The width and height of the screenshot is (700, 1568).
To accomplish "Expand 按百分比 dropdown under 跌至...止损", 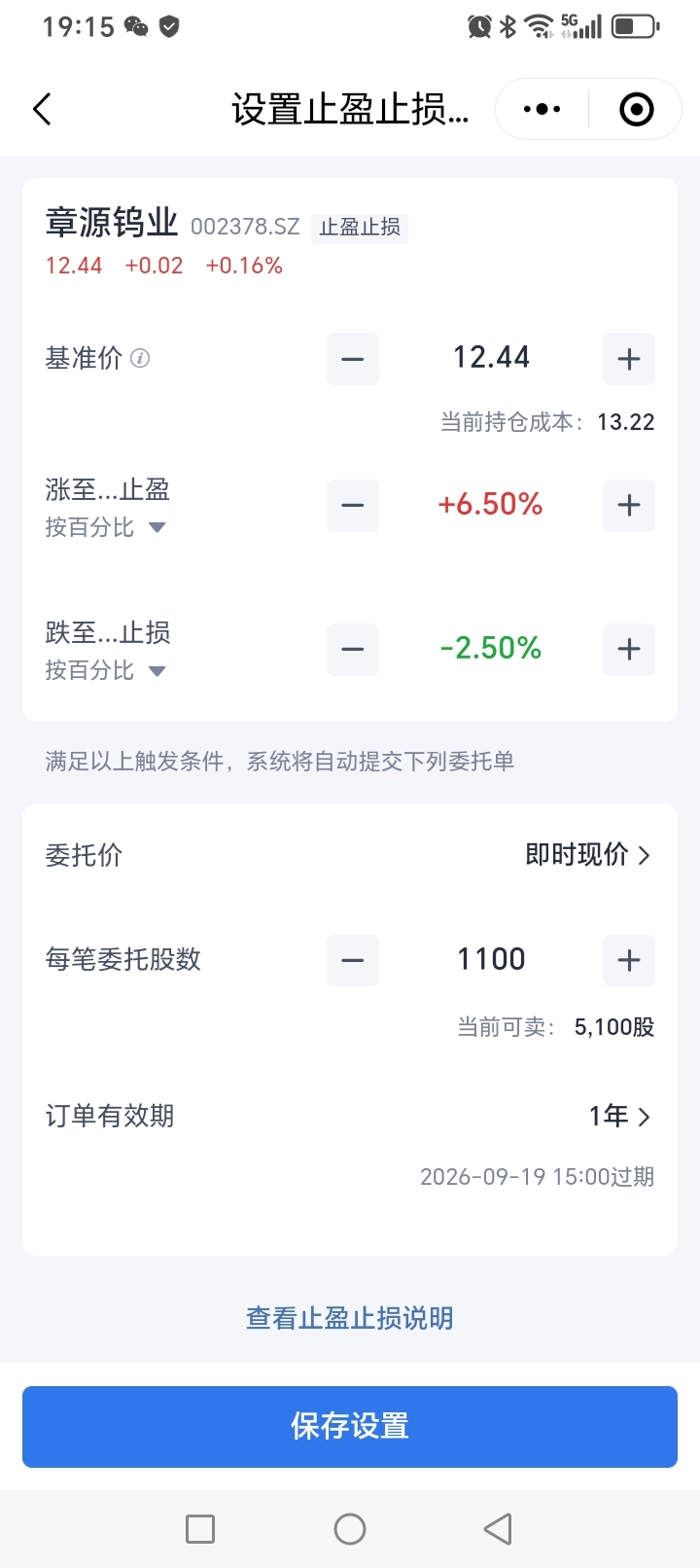I will 106,671.
